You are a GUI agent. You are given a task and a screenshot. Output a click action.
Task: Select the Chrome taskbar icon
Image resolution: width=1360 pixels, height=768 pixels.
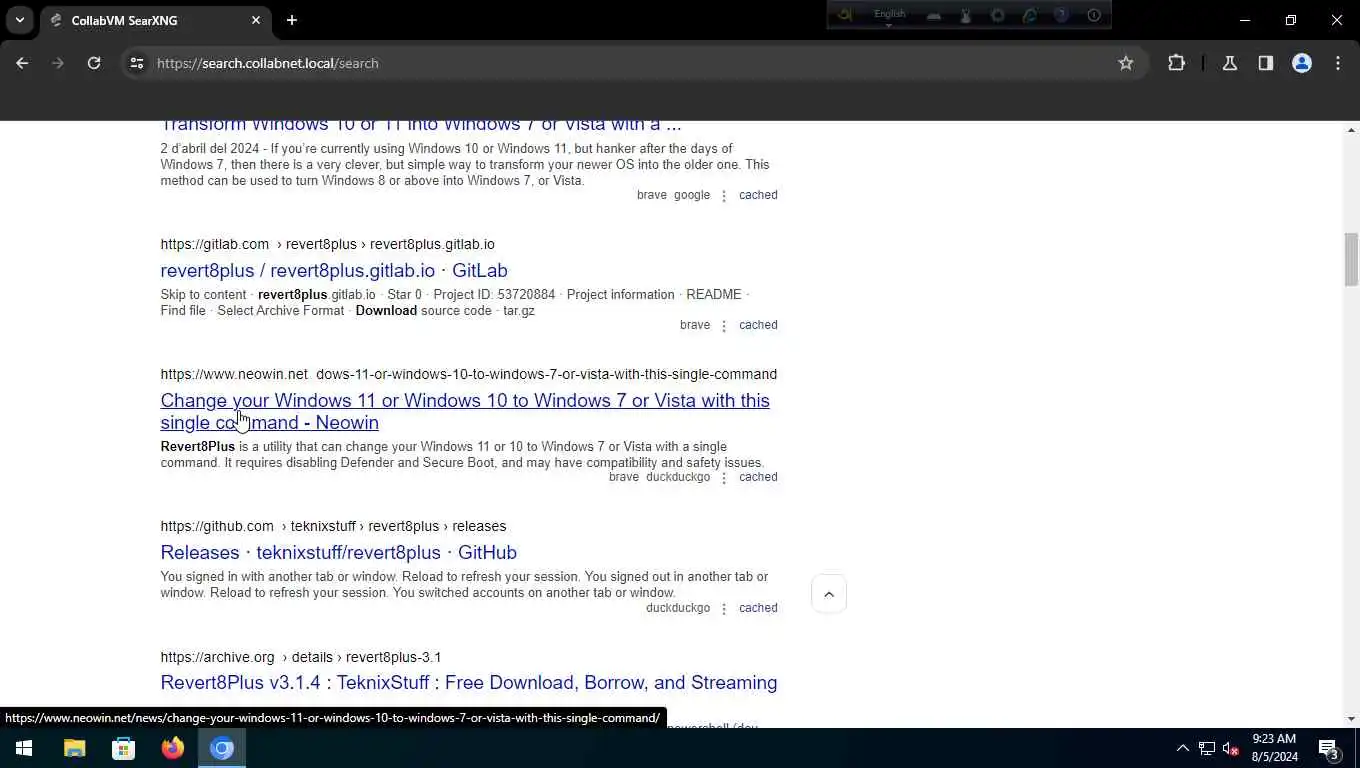point(222,748)
